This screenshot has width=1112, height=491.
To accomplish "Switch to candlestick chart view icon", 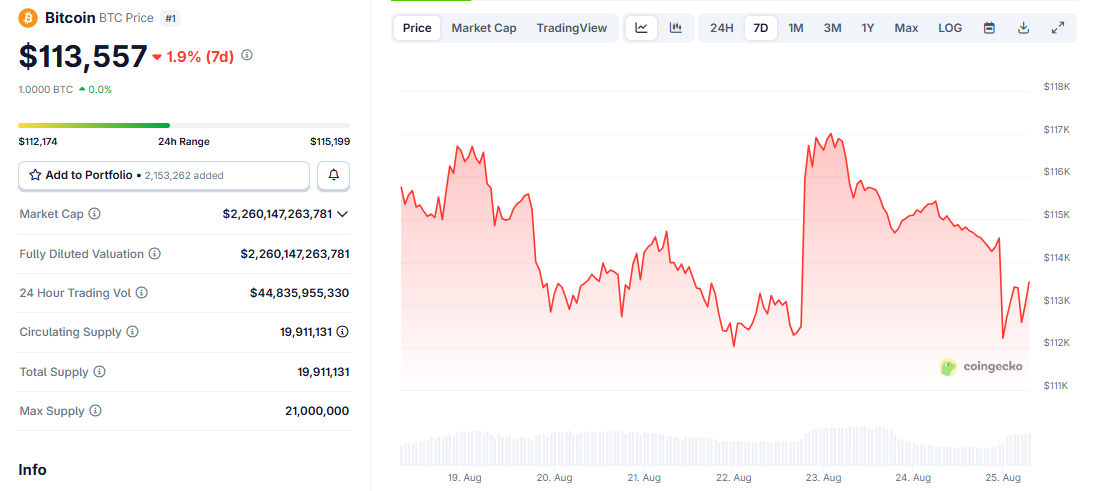I will [676, 28].
